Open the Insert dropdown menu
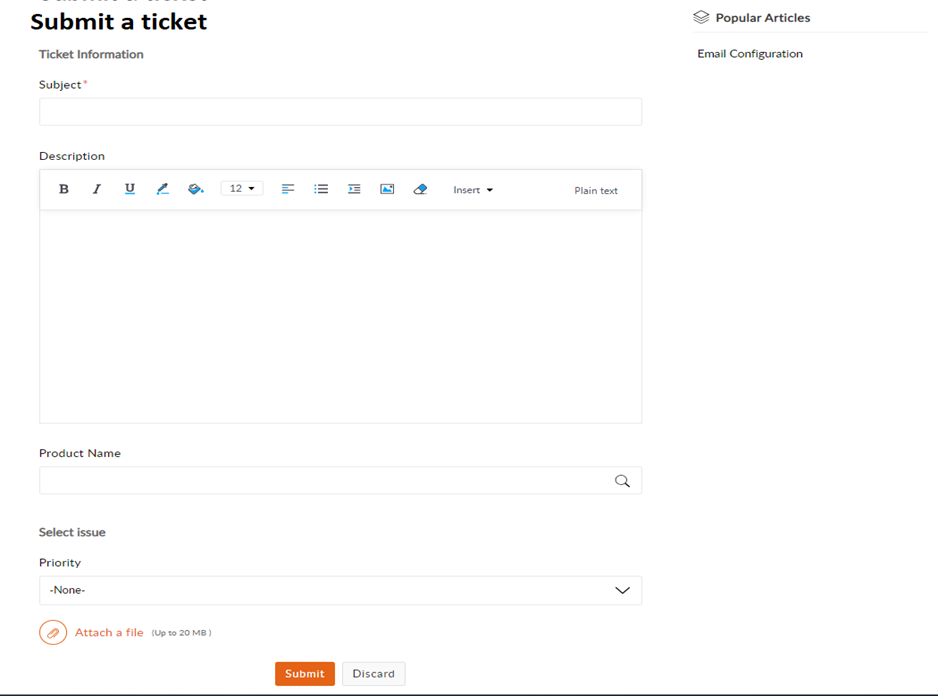The image size is (938, 696). 473,190
